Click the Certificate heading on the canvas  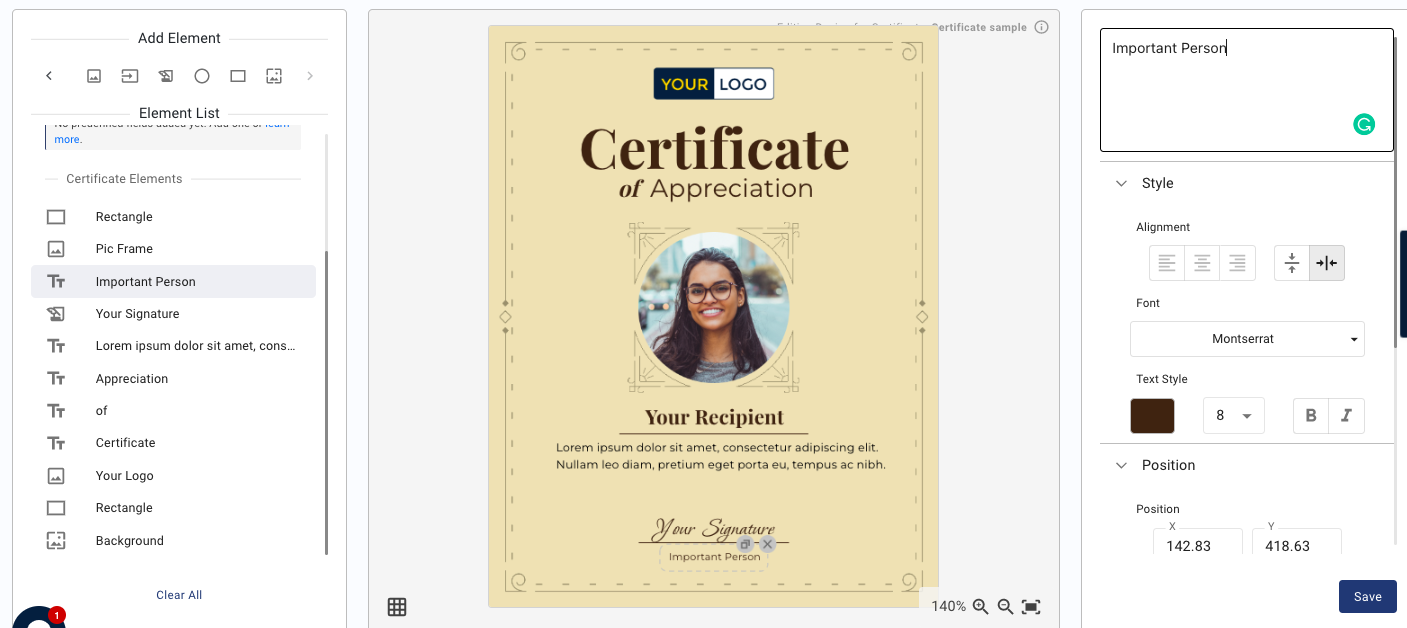pyautogui.click(x=714, y=150)
